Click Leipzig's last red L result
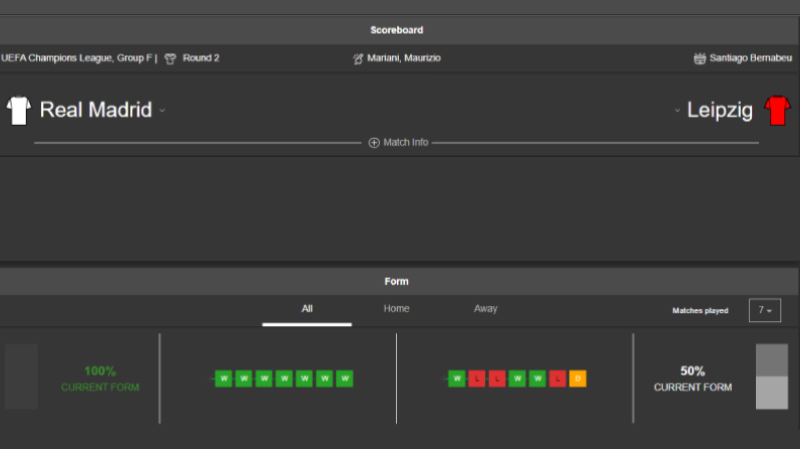 558,379
